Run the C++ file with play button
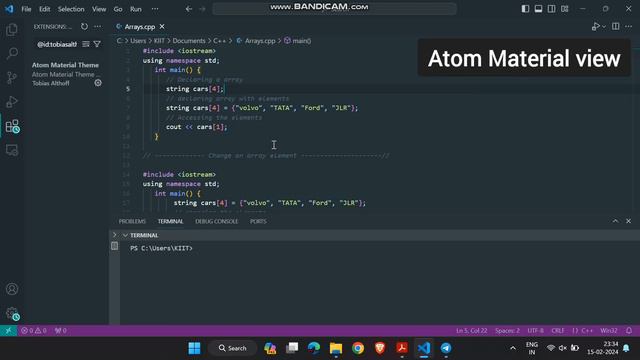 596,27
